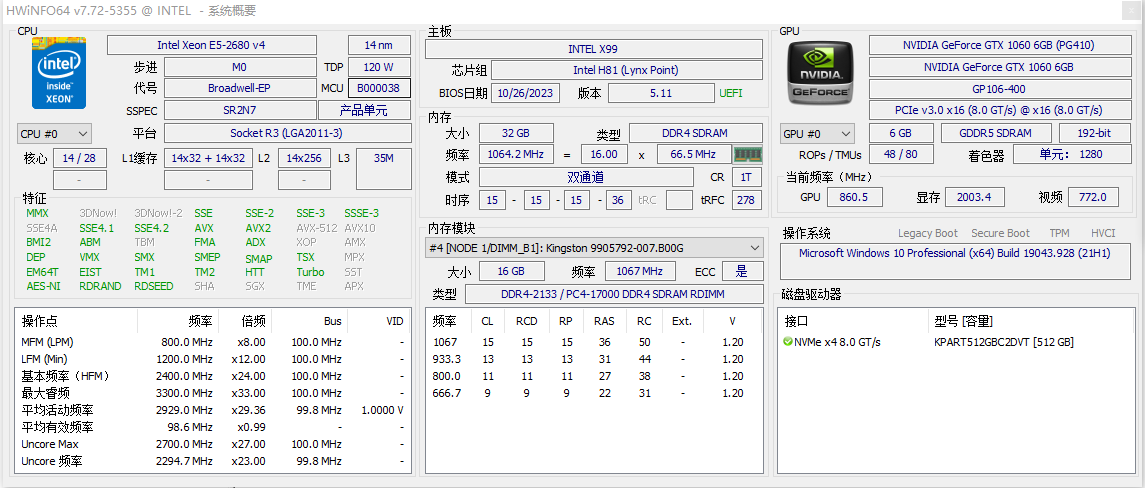This screenshot has height=488, width=1145.
Task: Click the Intel Xeon E5-2680 v4 name field
Action: point(211,45)
